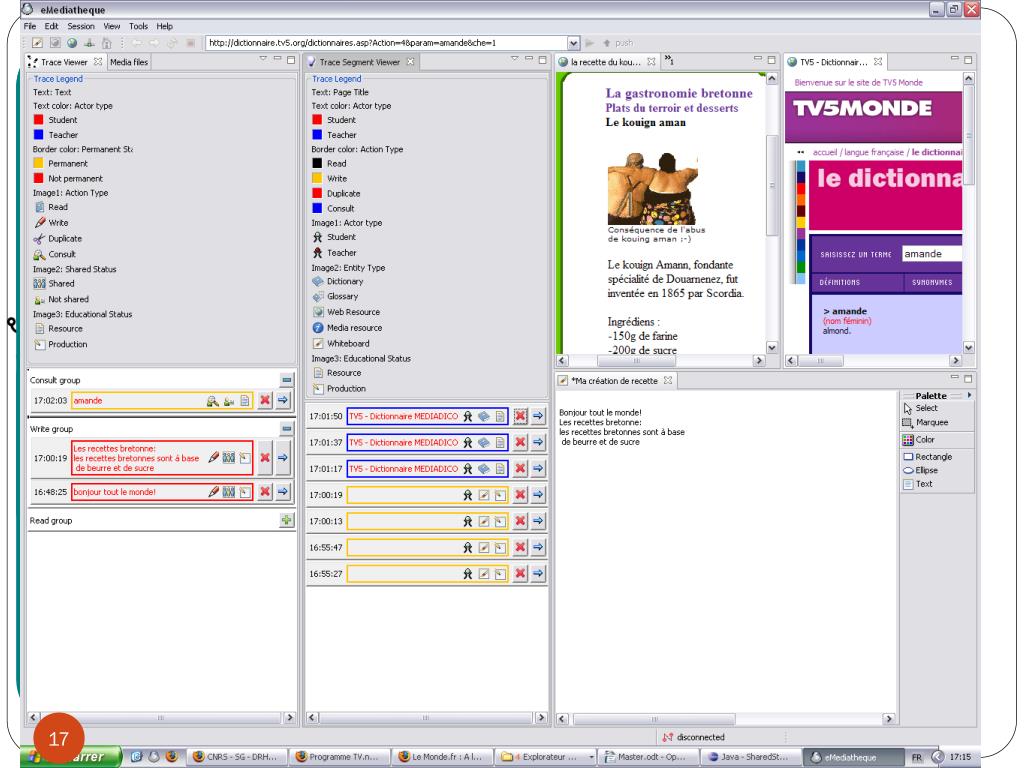Follow the accueil breadcrumb link on TV5 page
This screenshot has width=1024, height=768.
(x=825, y=152)
